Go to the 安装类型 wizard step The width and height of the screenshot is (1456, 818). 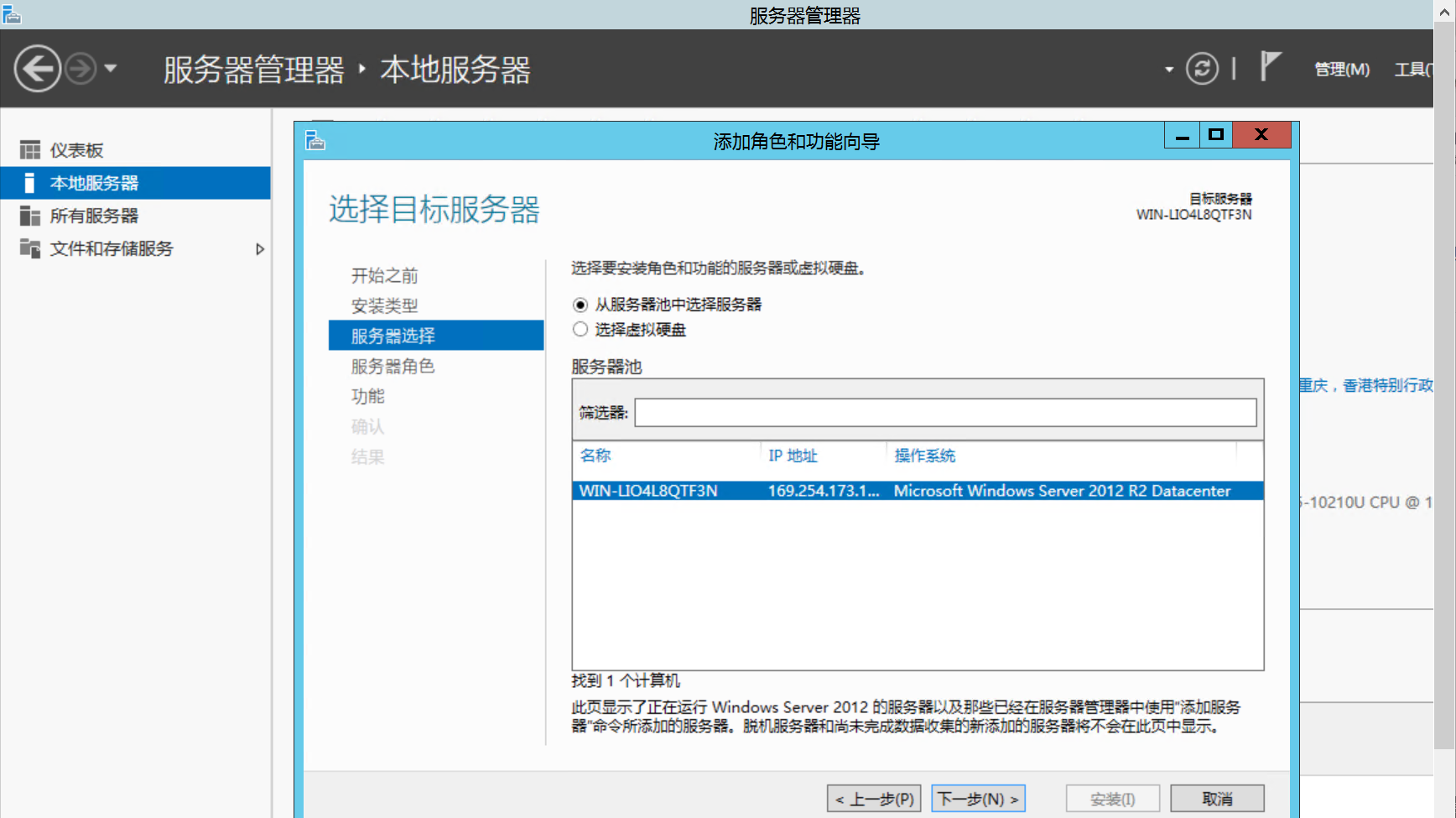point(384,306)
